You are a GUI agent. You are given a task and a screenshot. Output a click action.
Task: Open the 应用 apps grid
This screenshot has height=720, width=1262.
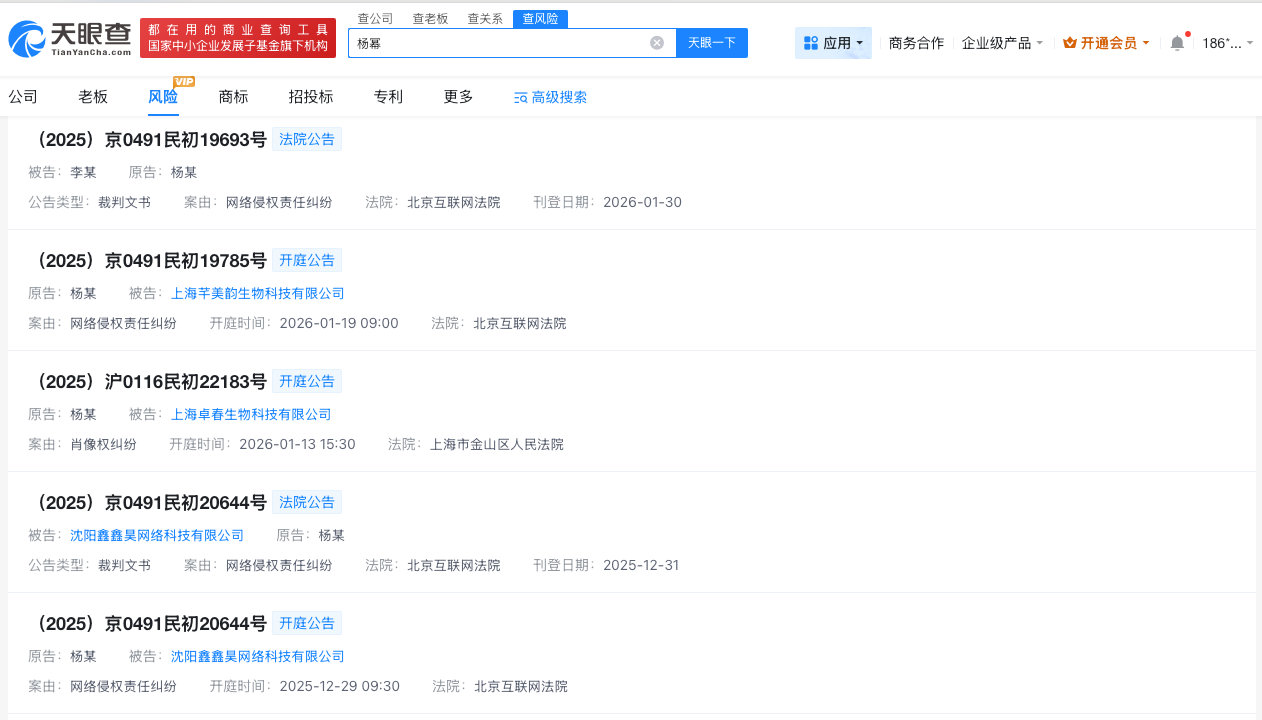(x=832, y=42)
